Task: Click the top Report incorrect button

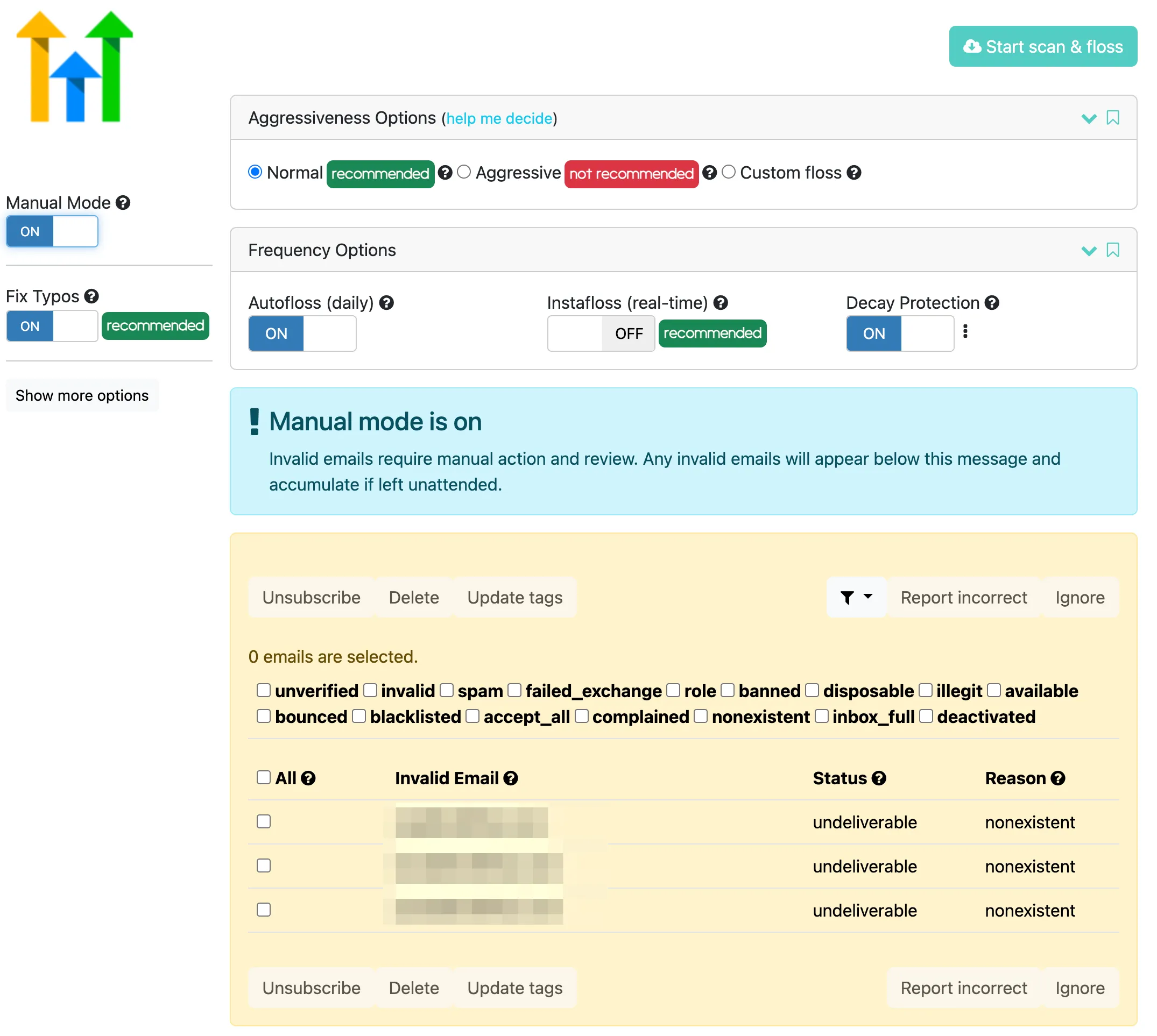Action: coord(964,598)
